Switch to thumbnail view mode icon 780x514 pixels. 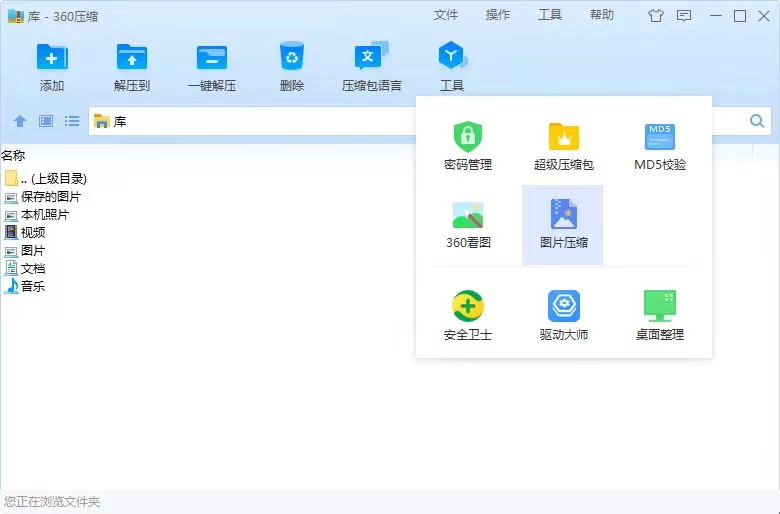click(x=46, y=121)
